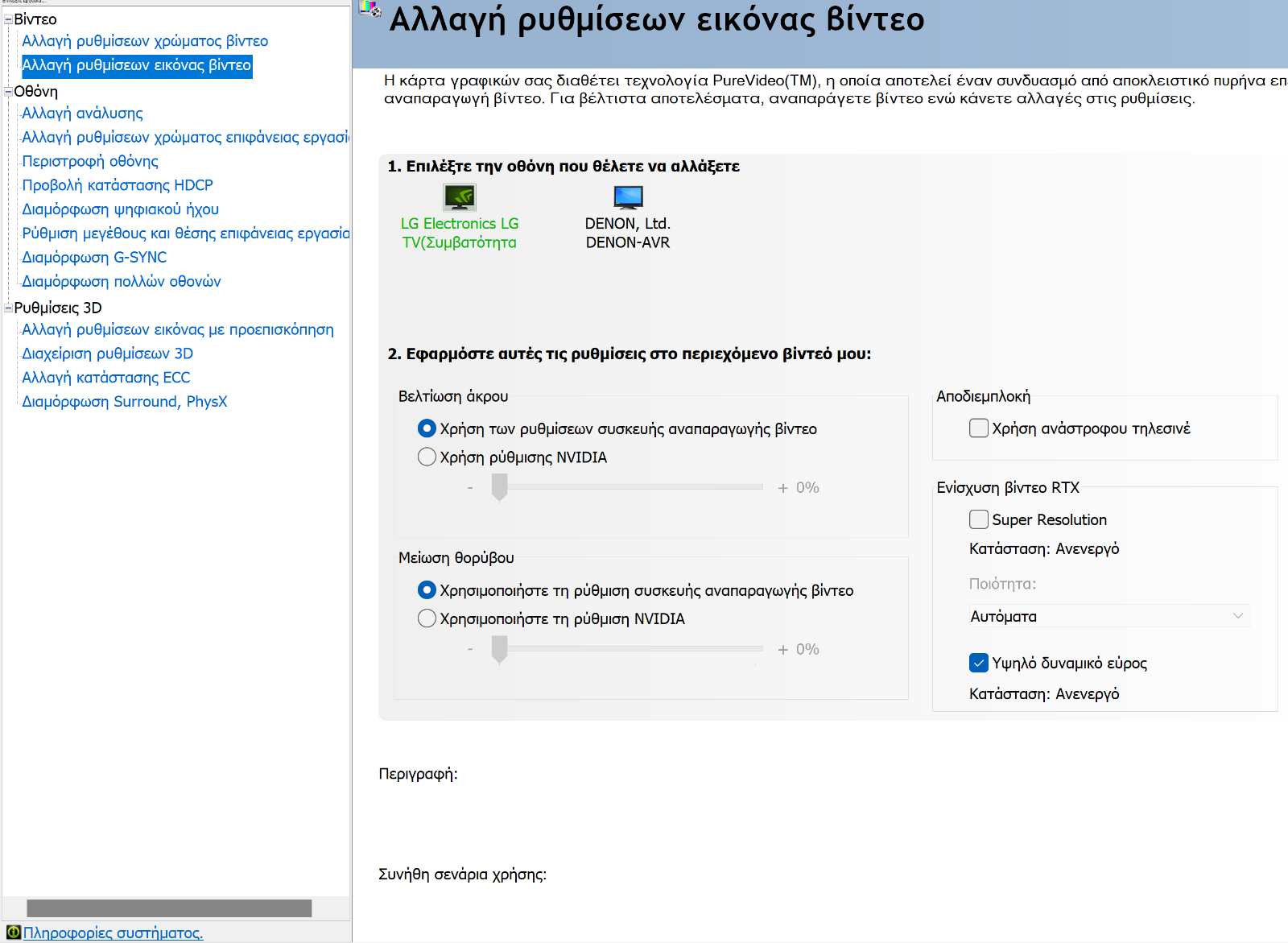1288x943 pixels.
Task: Select the Βίντεο category label
Action: tap(35, 19)
